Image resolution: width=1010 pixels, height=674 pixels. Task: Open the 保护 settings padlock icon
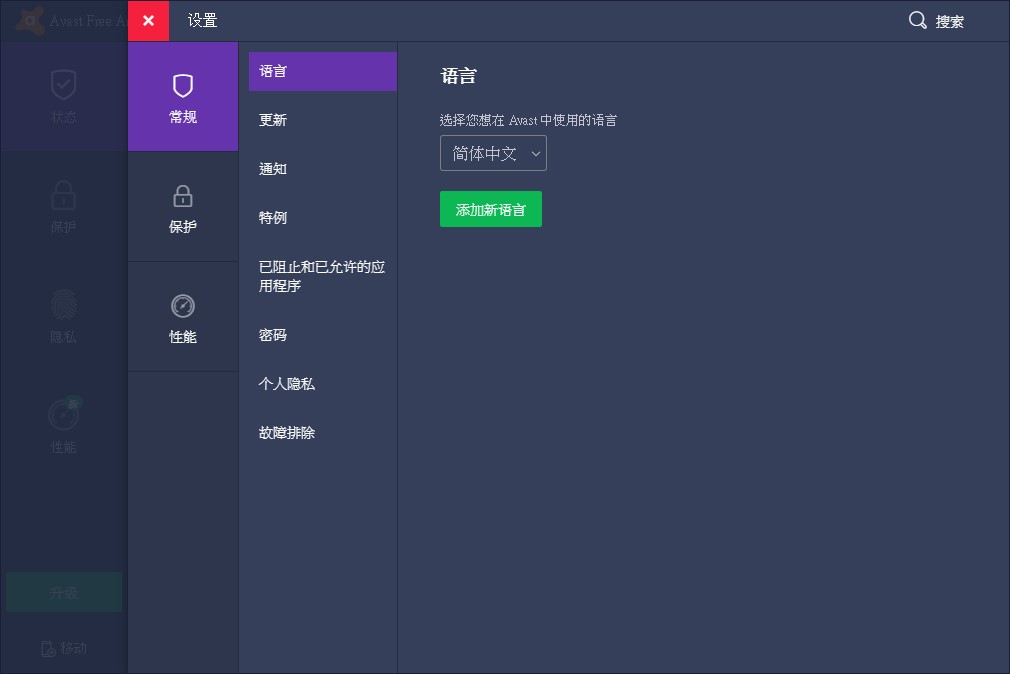tap(183, 195)
